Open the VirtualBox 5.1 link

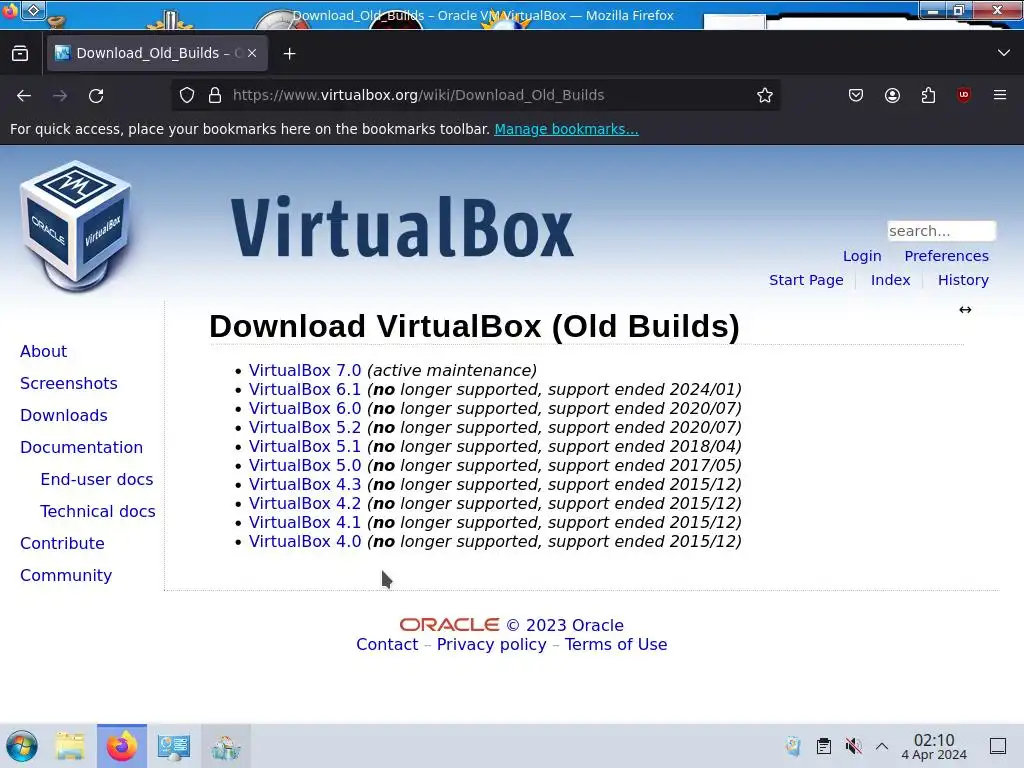click(305, 446)
